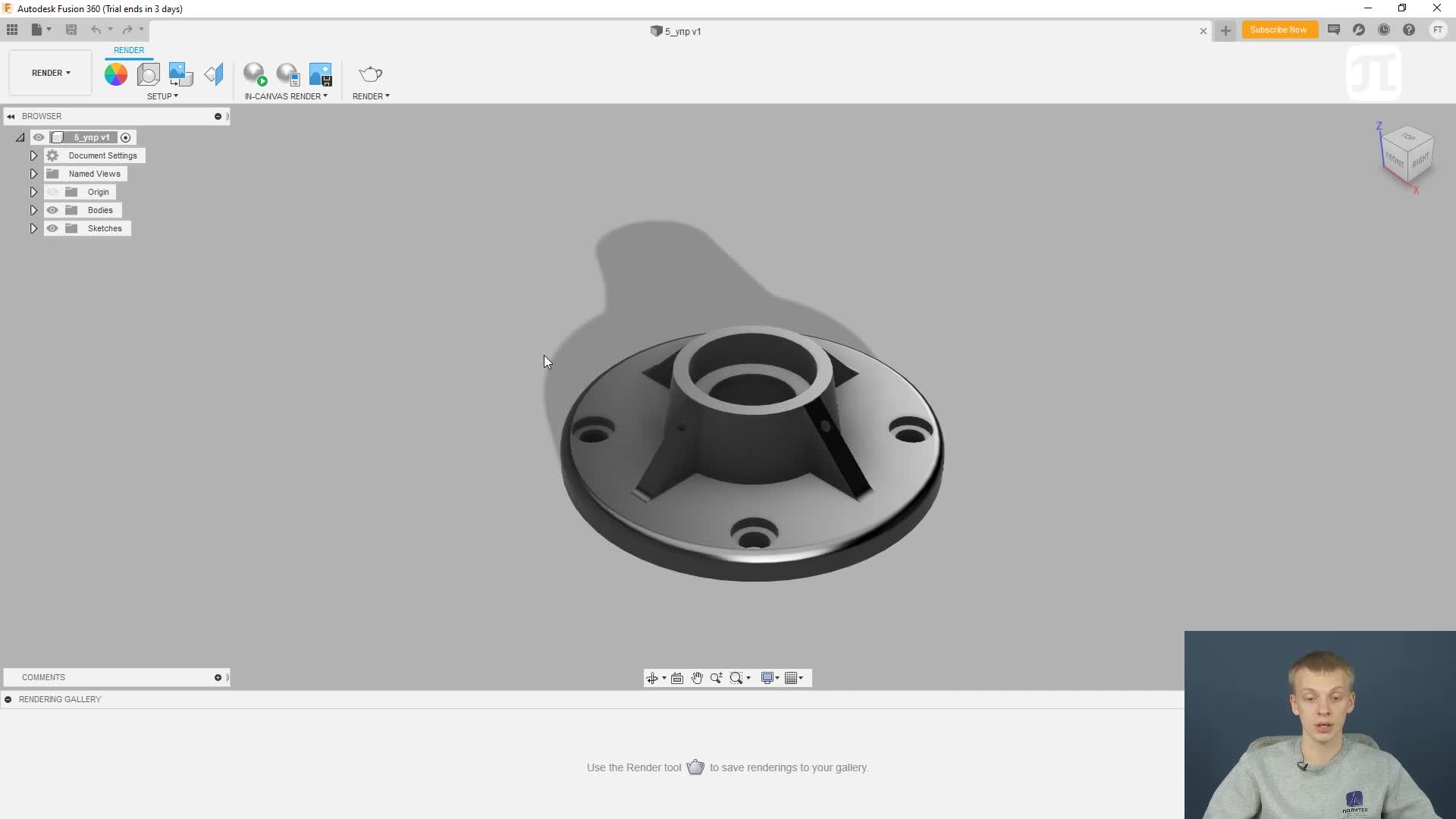The image size is (1456, 819).
Task: Click the Document Settings gear icon
Action: click(x=52, y=155)
